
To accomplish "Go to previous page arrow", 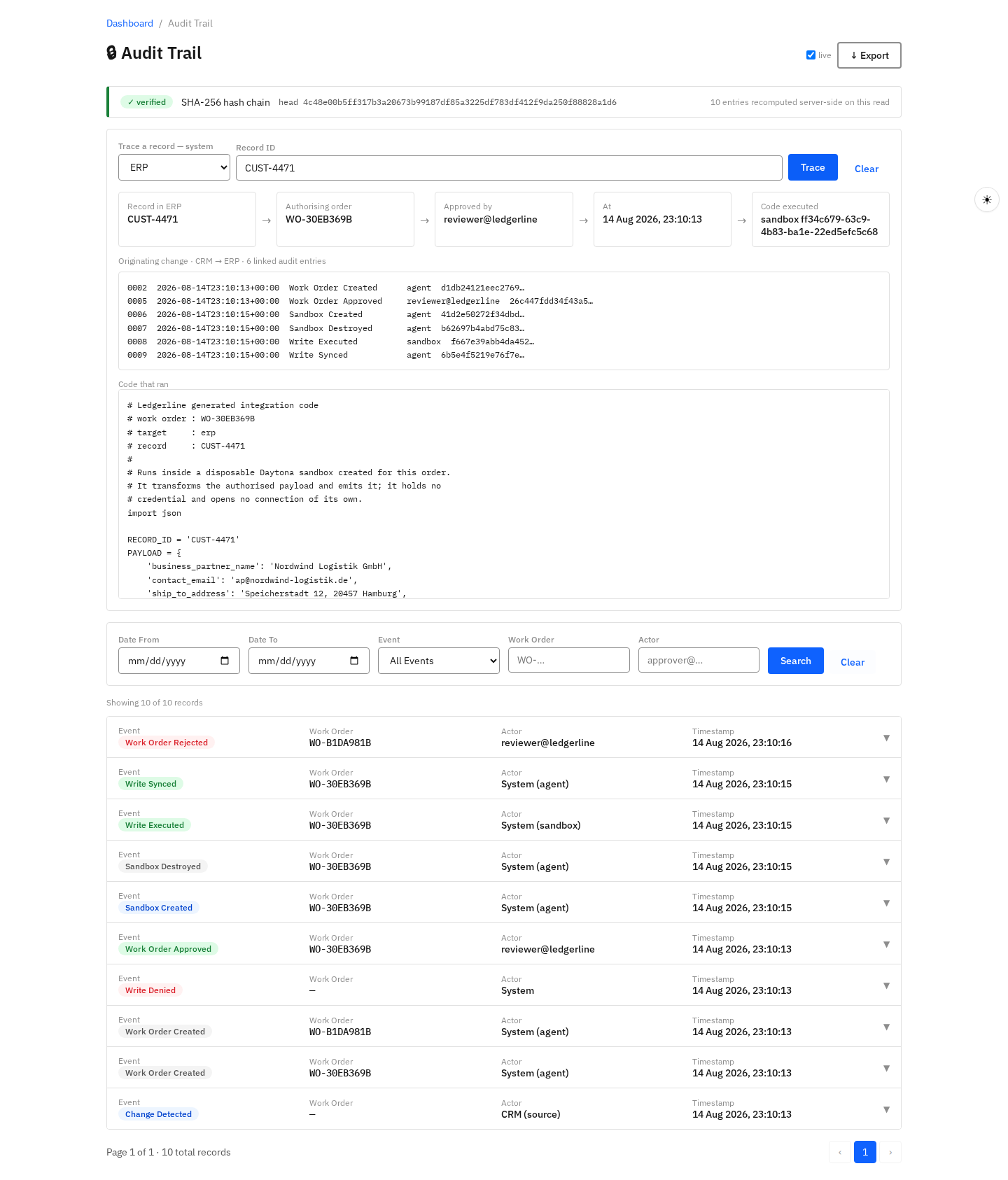I will click(840, 1152).
